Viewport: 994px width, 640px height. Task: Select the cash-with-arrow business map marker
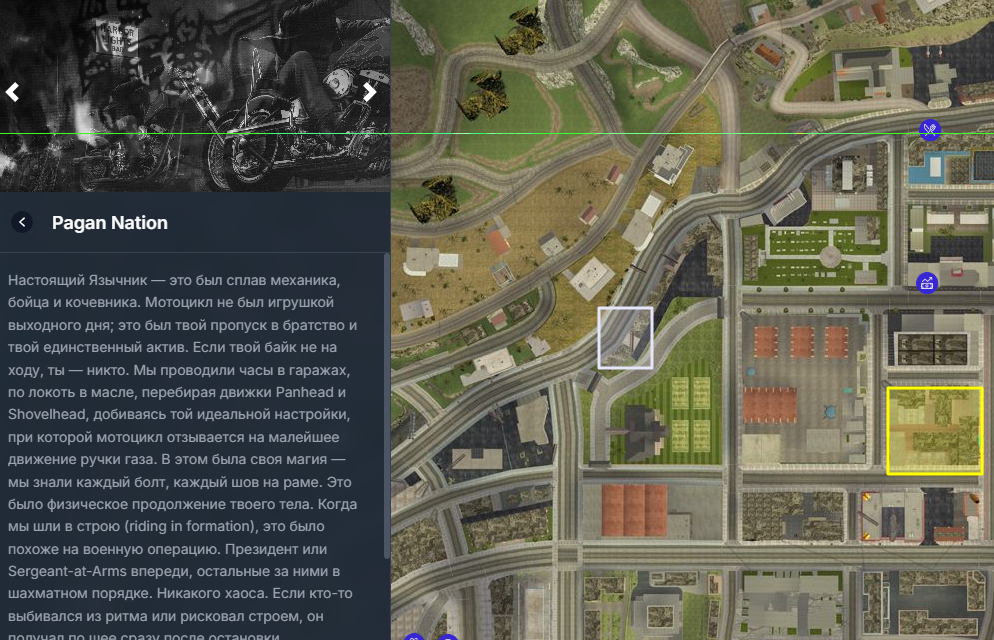pyautogui.click(x=927, y=283)
